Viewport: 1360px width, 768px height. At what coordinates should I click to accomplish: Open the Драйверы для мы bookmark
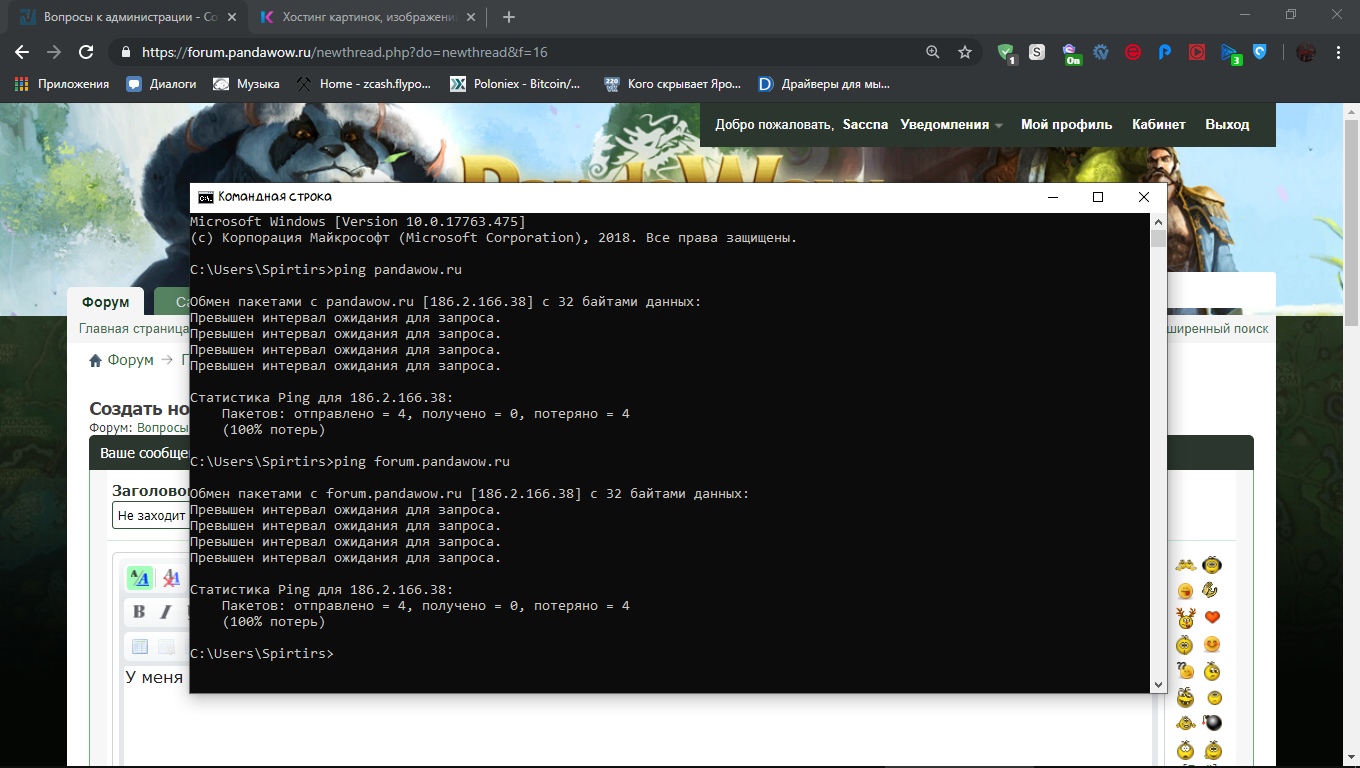(x=824, y=84)
